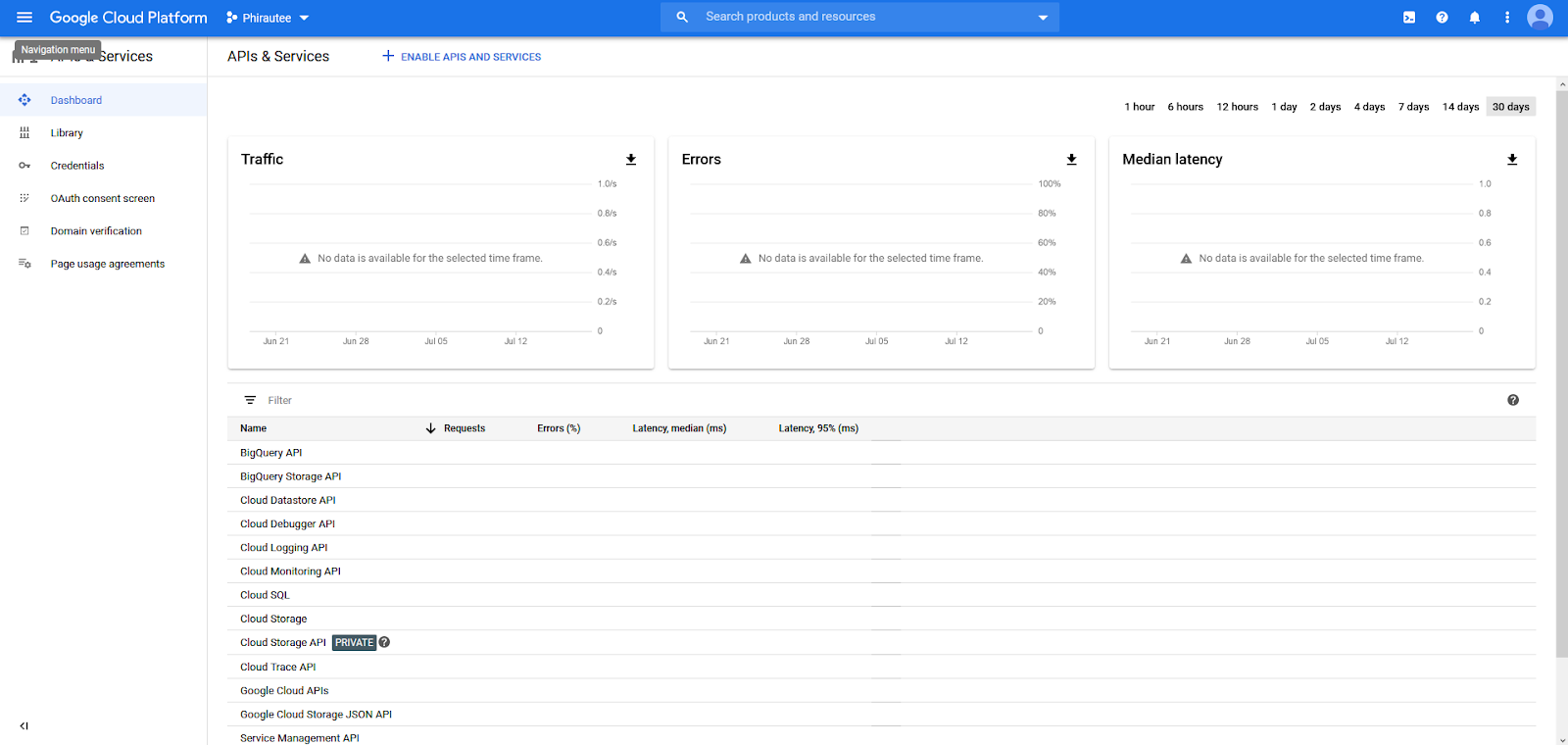Viewport: 1568px width, 745px height.
Task: Click the Library sidebar icon
Action: click(x=24, y=132)
